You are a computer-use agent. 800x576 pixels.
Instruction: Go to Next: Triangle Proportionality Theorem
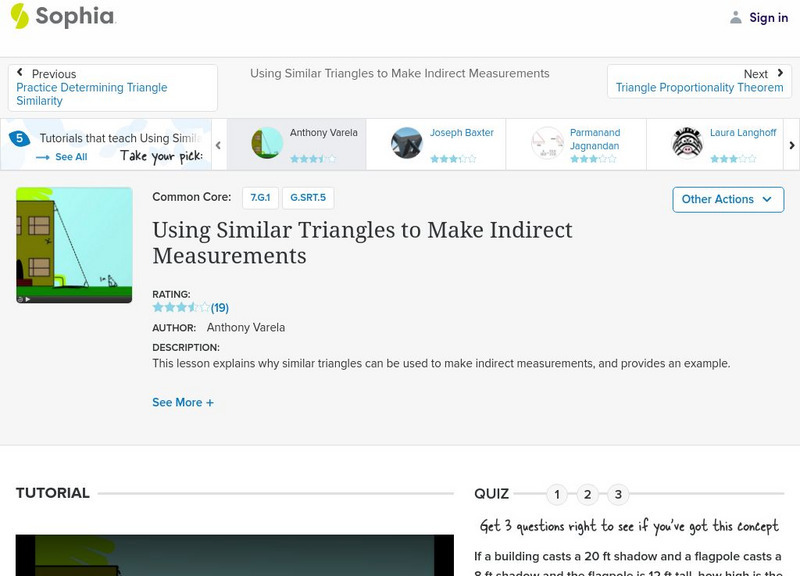(699, 81)
